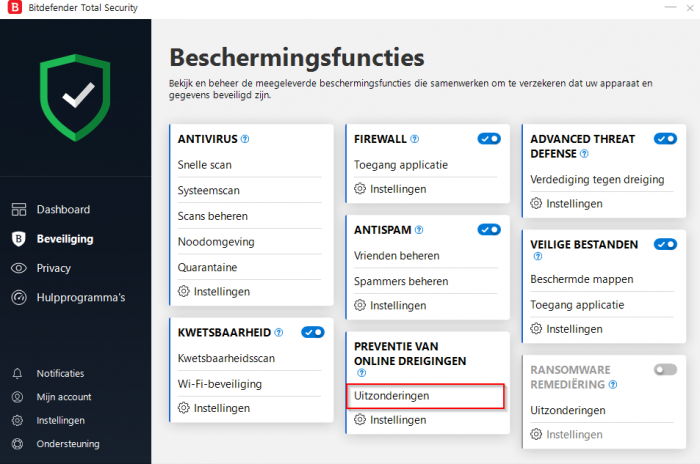
Task: Disable the Firewall toggle
Action: [489, 139]
